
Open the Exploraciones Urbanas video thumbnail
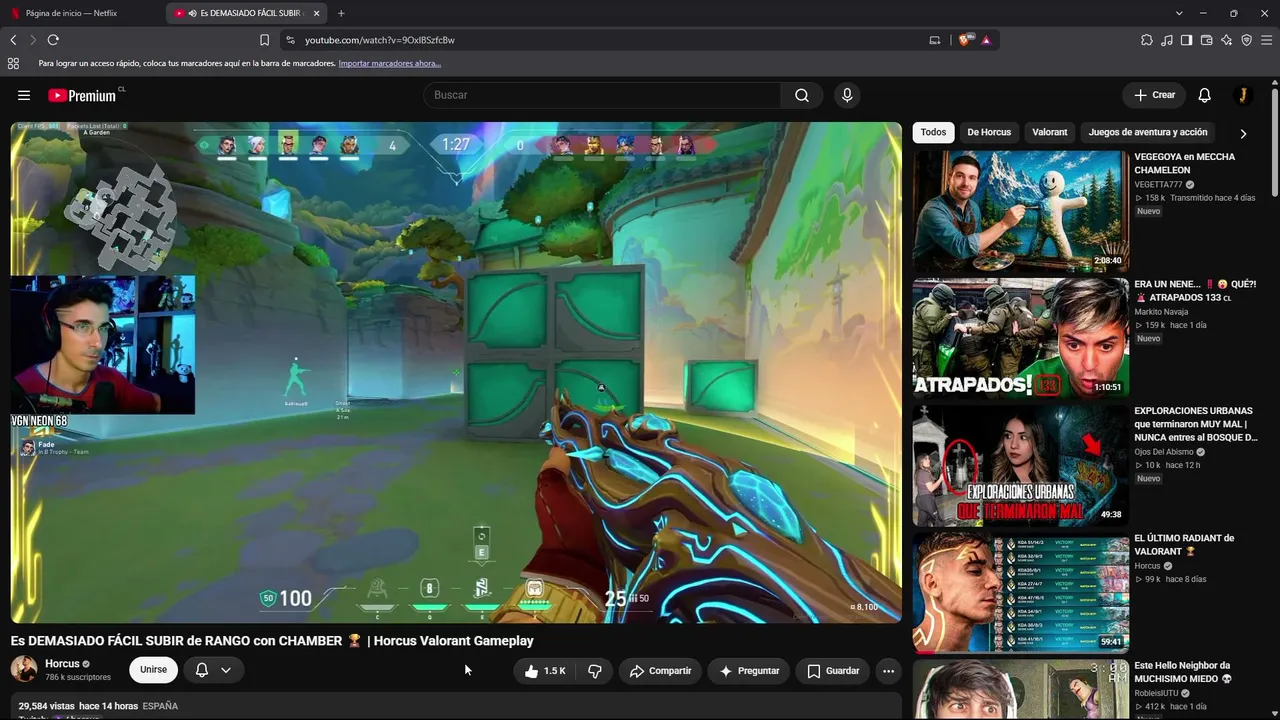[x=1020, y=465]
